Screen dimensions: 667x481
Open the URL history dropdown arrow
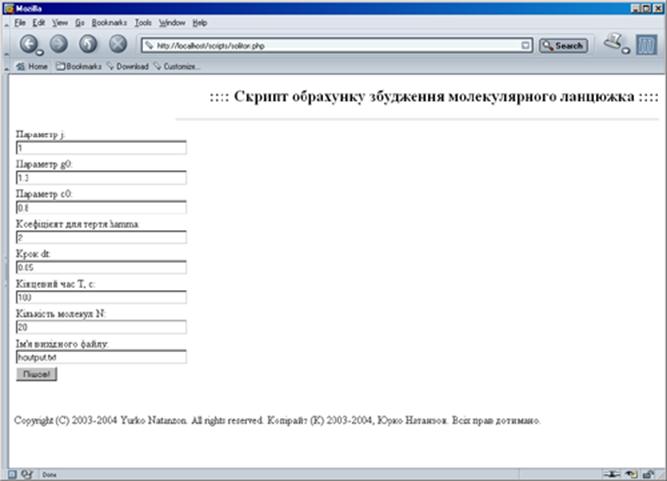(x=526, y=45)
